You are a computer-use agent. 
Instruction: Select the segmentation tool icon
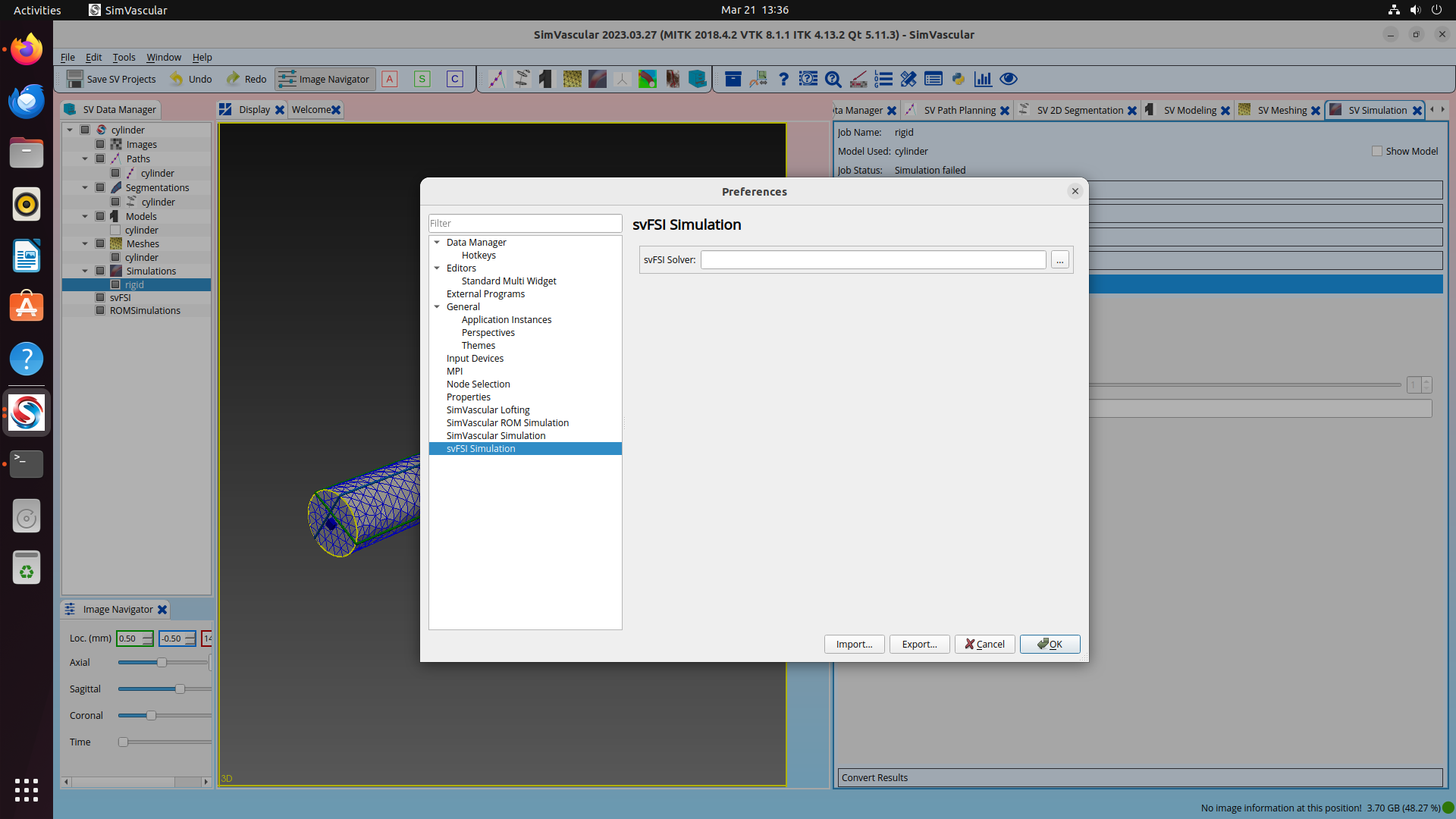(x=520, y=79)
